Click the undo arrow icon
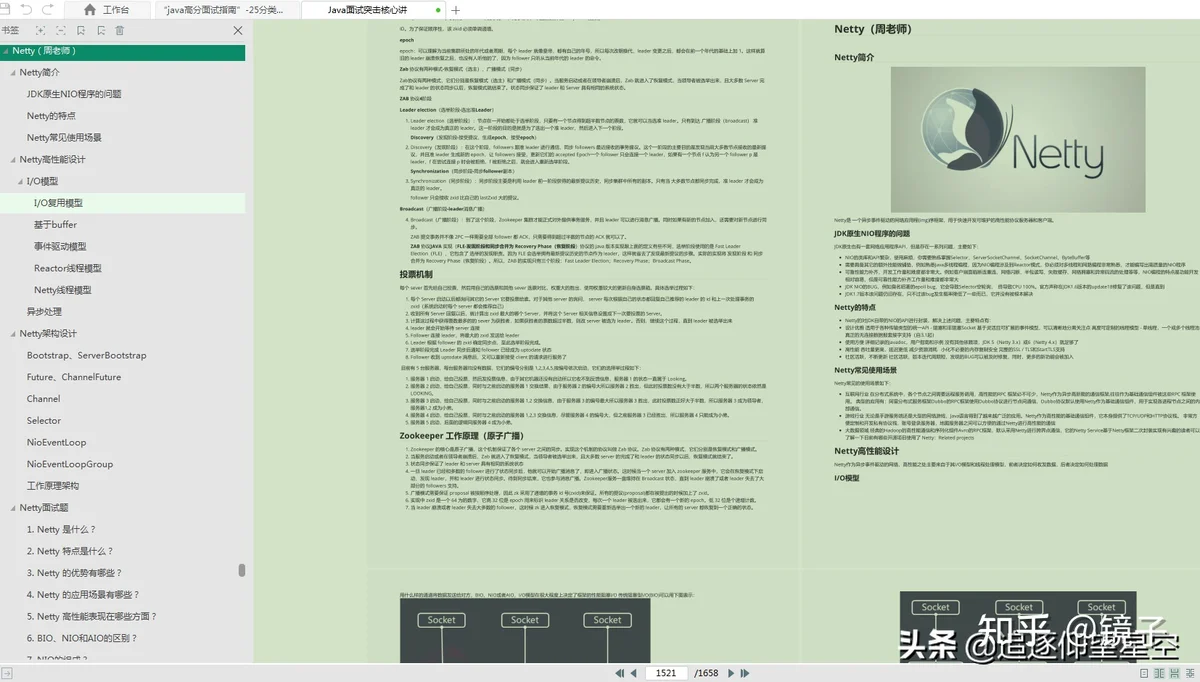The image size is (1200, 682). (x=26, y=9)
